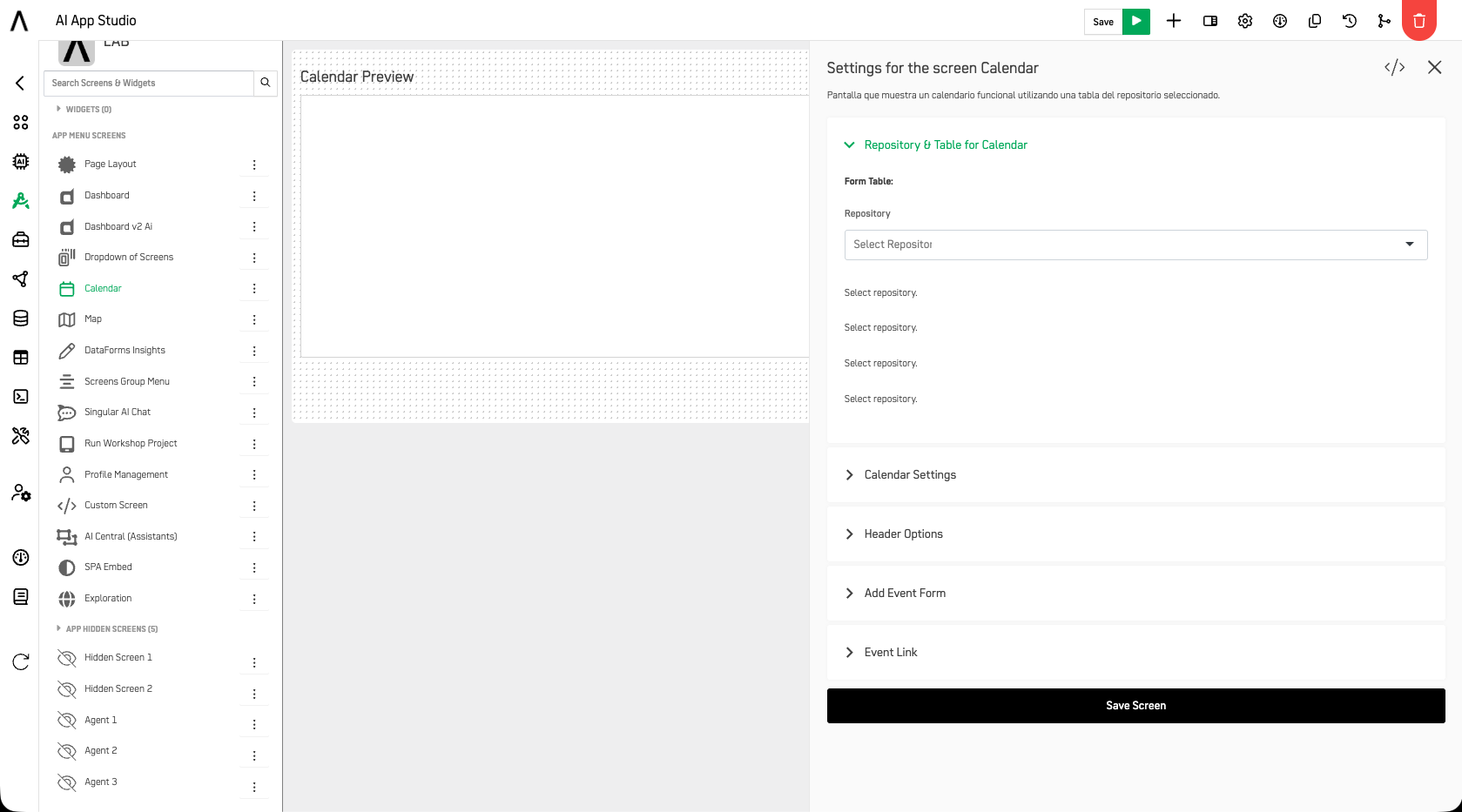This screenshot has height=812, width=1462.
Task: Click the red trash delete icon
Action: (x=1419, y=21)
